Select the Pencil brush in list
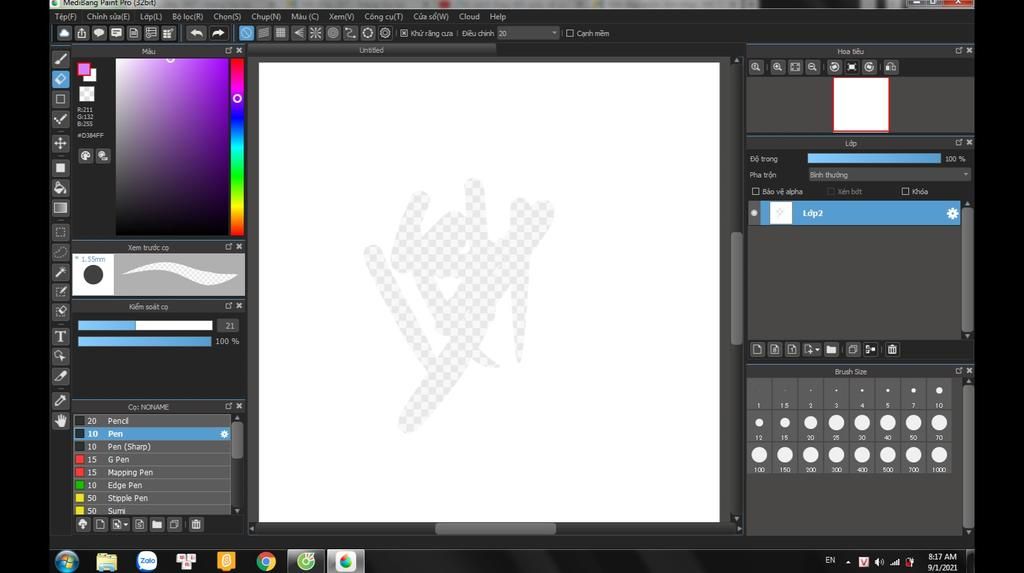Viewport: 1024px width, 573px height. (152, 421)
